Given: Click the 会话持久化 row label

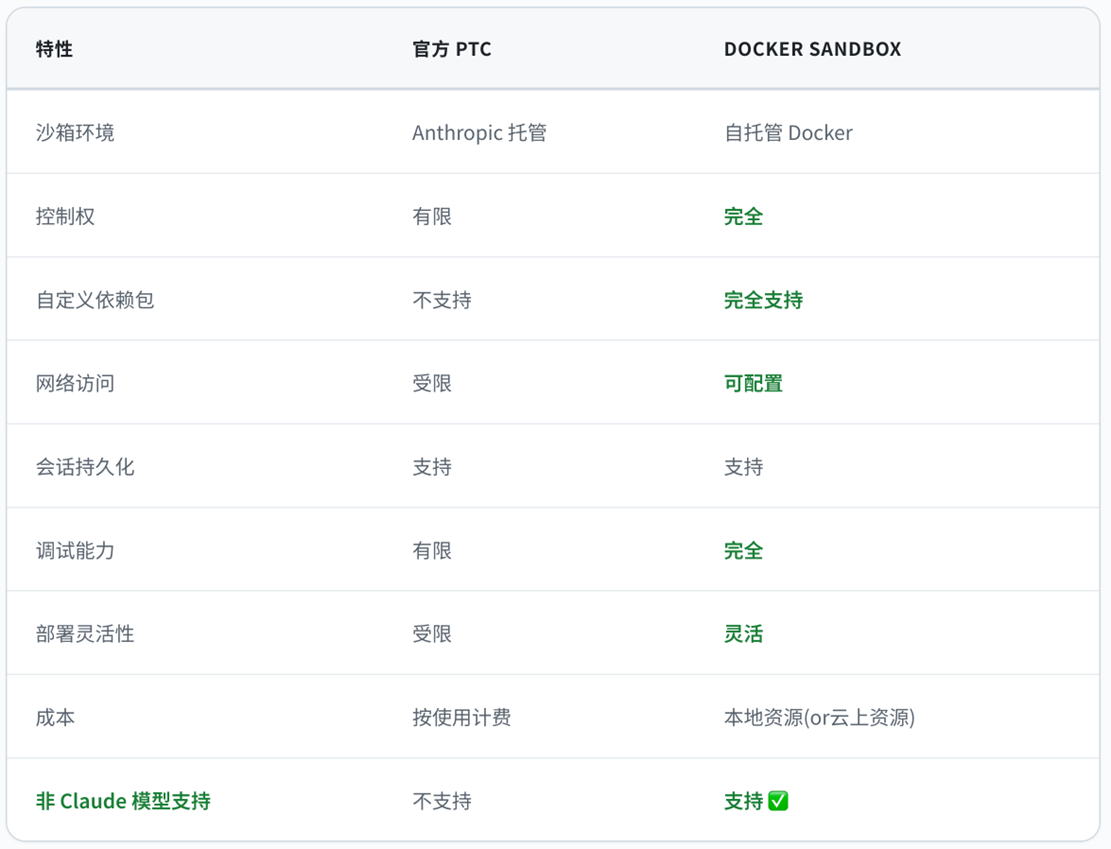Looking at the screenshot, I should point(85,467).
